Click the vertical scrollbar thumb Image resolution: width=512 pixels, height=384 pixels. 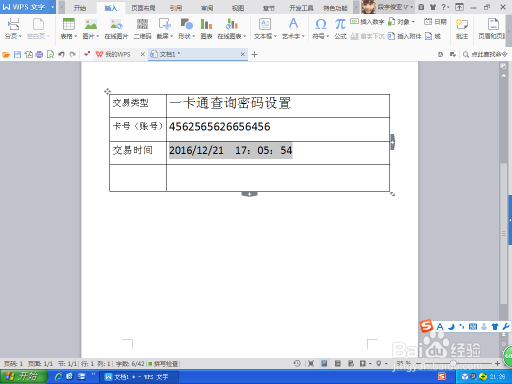503,233
